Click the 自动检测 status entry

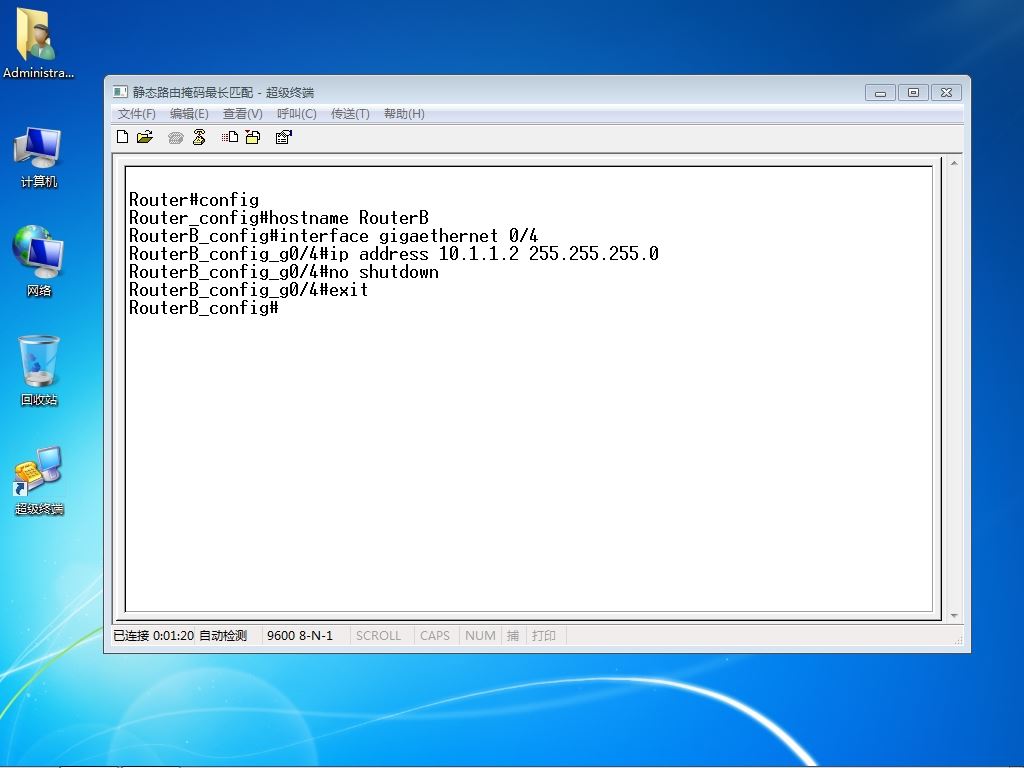pyautogui.click(x=223, y=635)
